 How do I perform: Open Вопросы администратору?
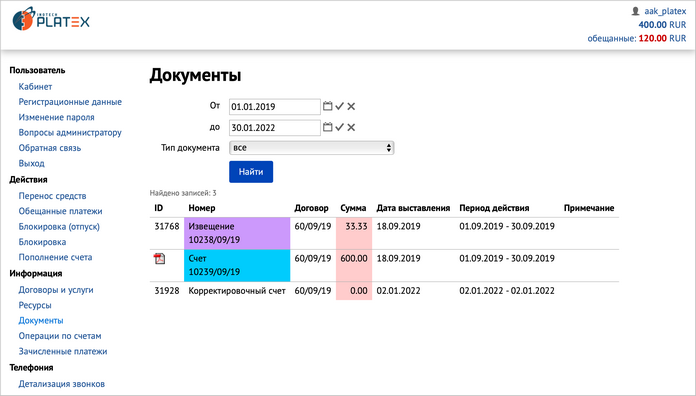coord(70,132)
